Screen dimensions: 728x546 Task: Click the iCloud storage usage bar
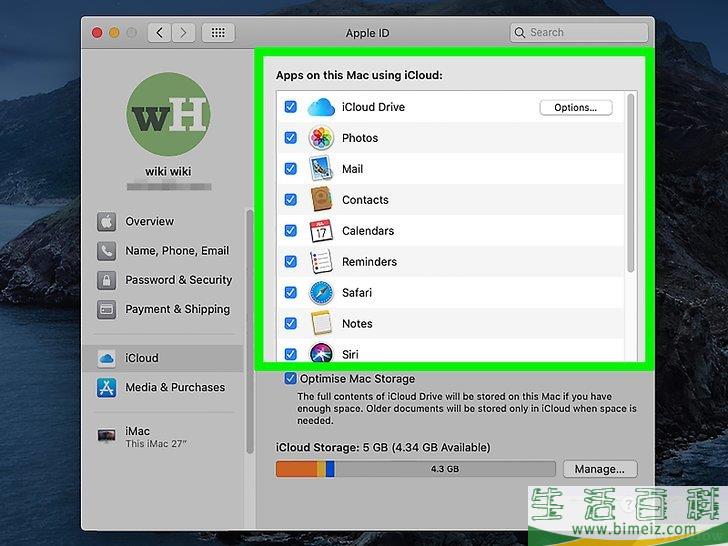pyautogui.click(x=416, y=469)
